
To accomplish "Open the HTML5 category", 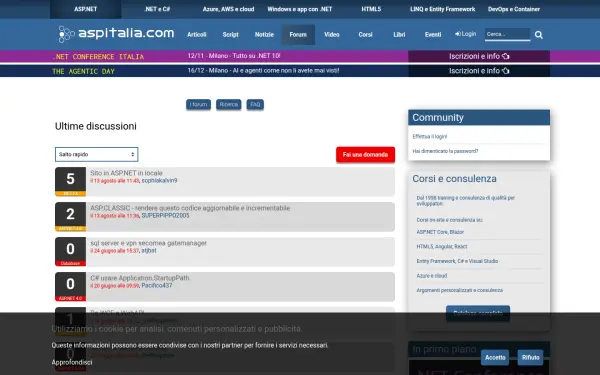I will tap(371, 9).
